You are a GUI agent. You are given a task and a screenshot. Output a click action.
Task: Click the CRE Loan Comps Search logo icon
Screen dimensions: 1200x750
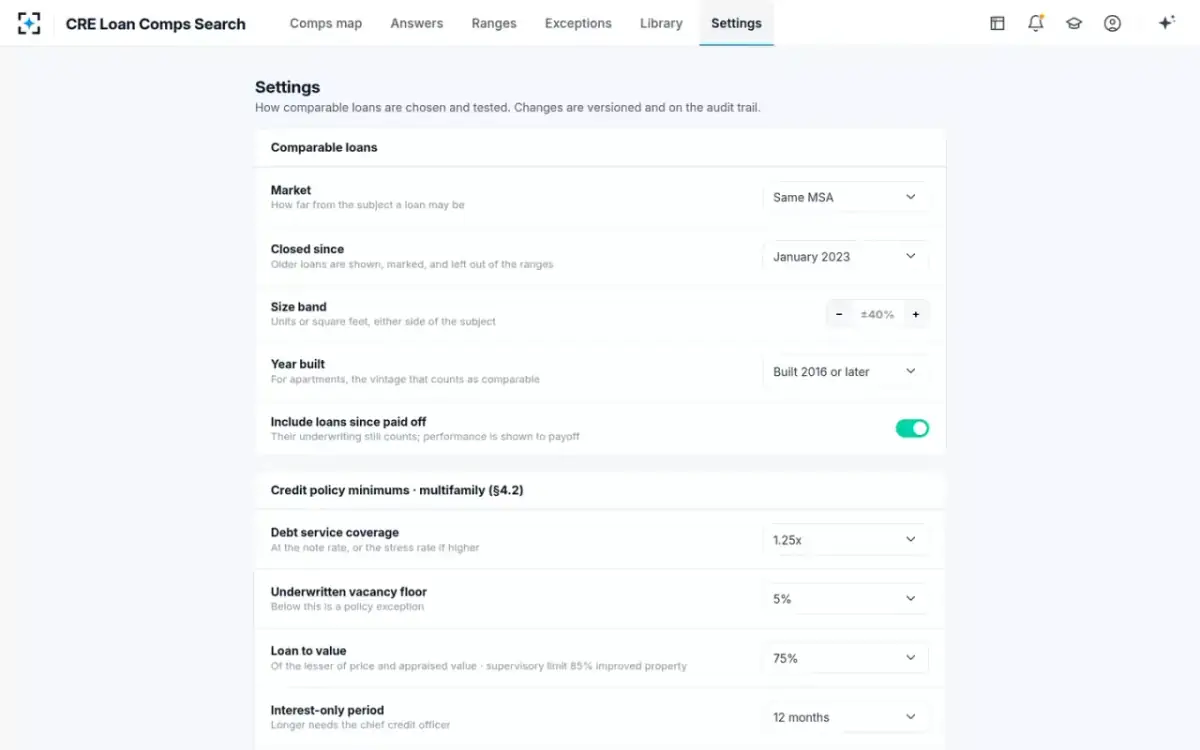[29, 23]
